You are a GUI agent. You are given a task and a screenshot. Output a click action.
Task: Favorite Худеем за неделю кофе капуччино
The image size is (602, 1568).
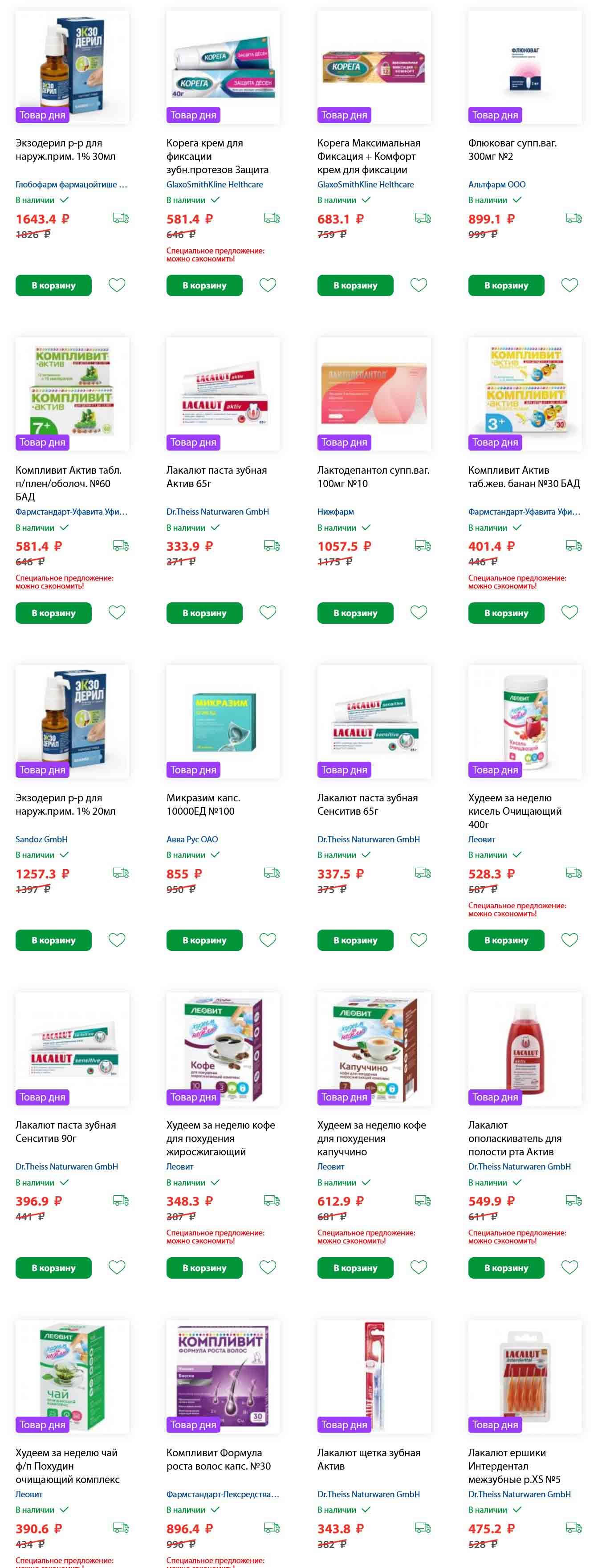419,1267
